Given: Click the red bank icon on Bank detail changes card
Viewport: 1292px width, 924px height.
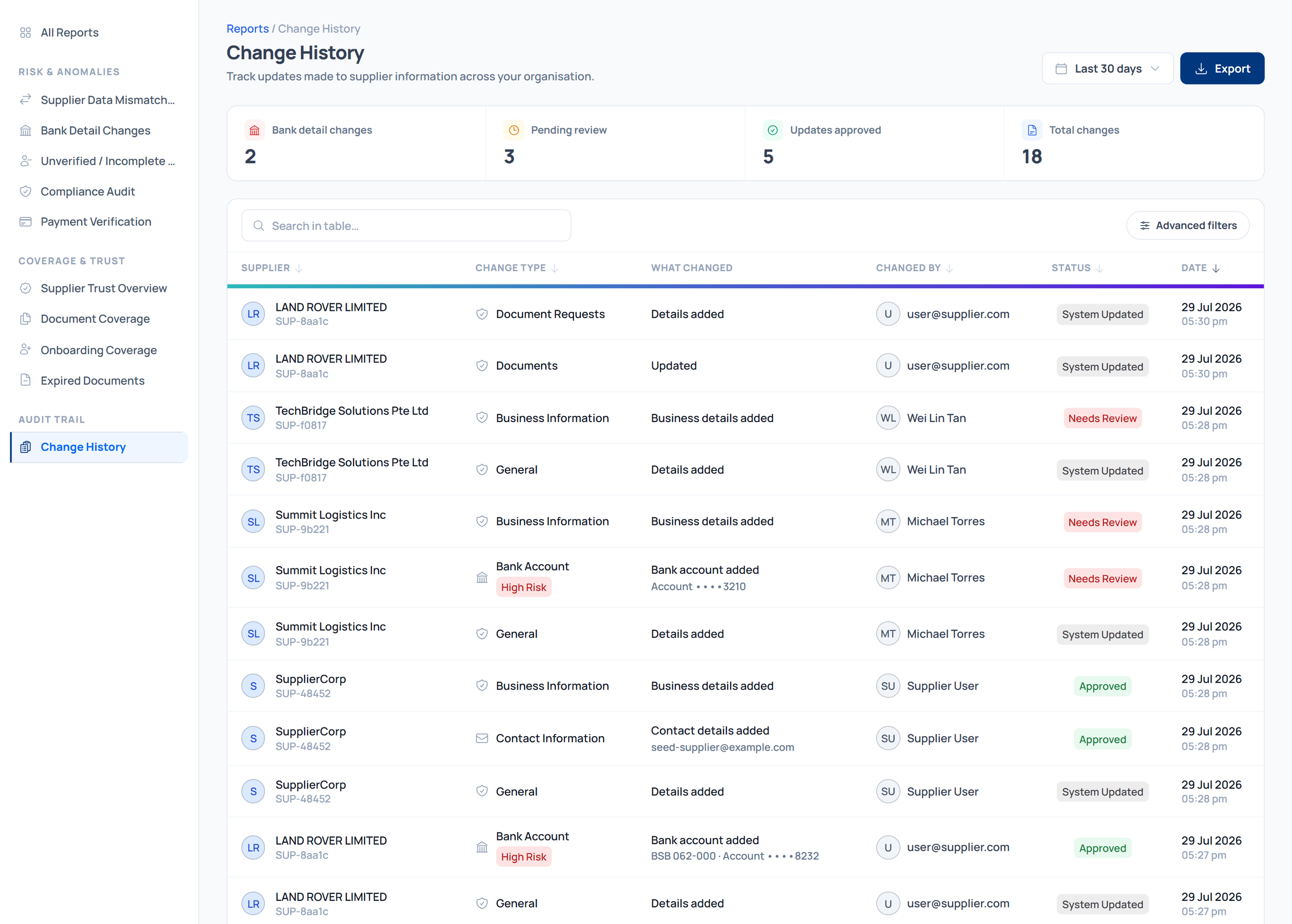Looking at the screenshot, I should coord(254,130).
